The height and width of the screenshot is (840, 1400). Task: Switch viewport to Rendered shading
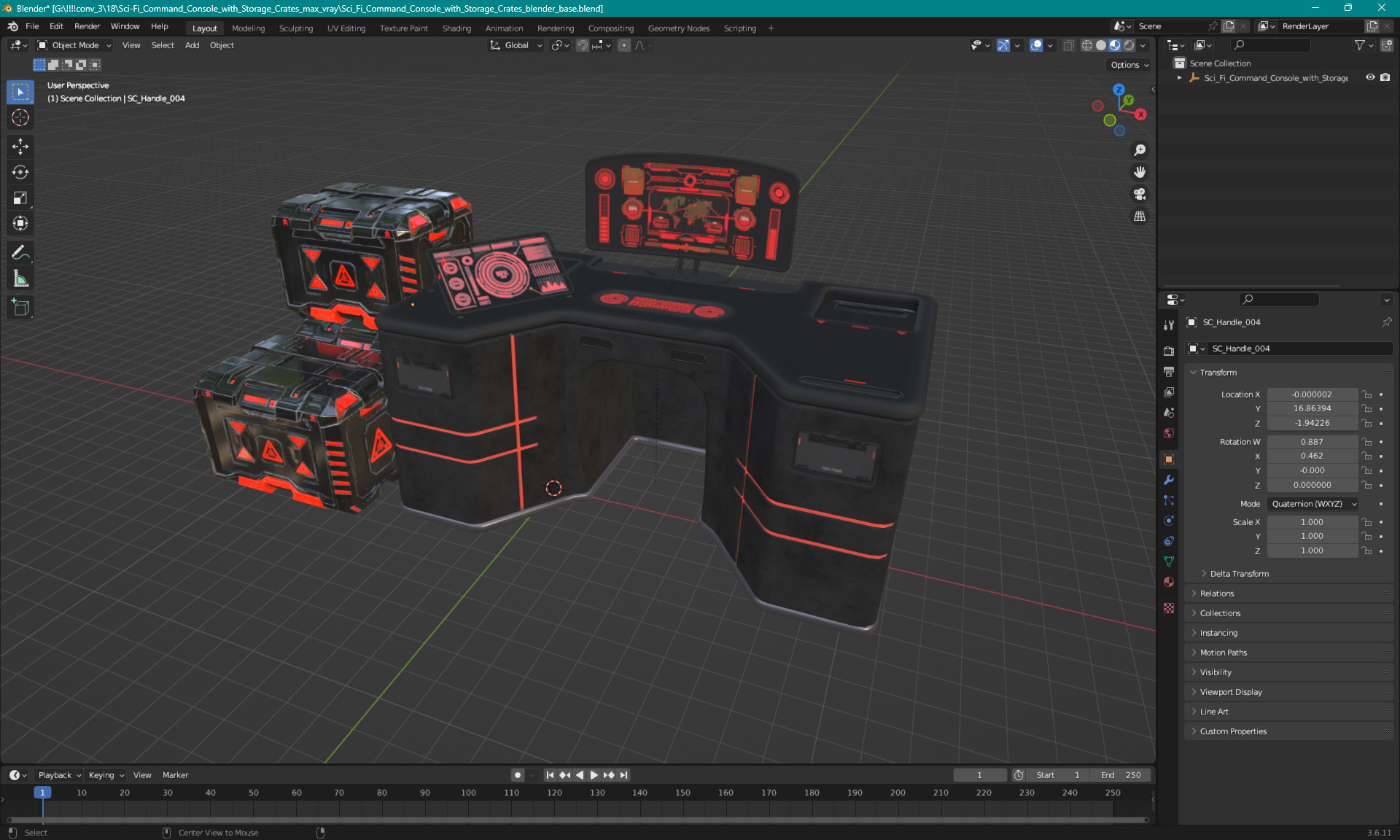pos(1129,45)
